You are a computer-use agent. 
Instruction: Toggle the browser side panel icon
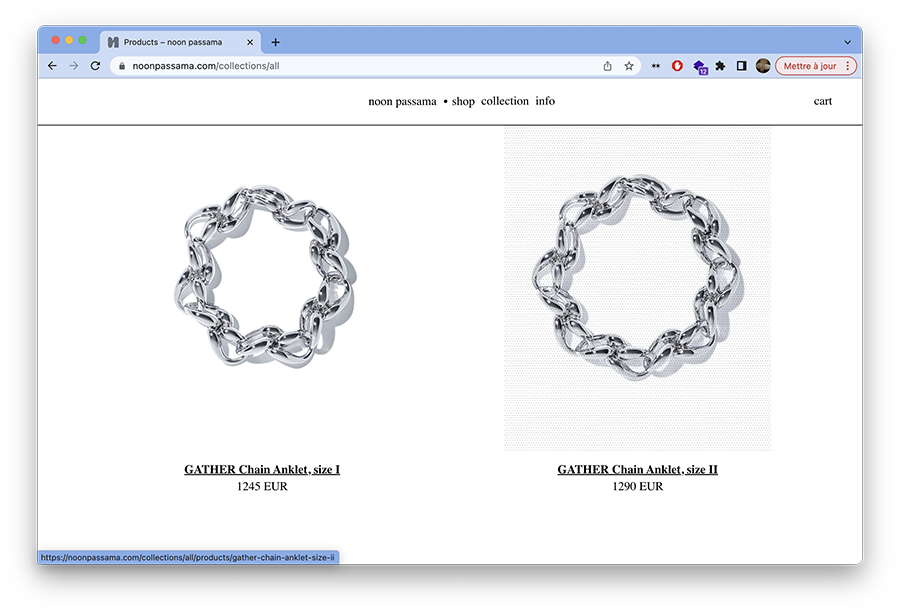742,66
